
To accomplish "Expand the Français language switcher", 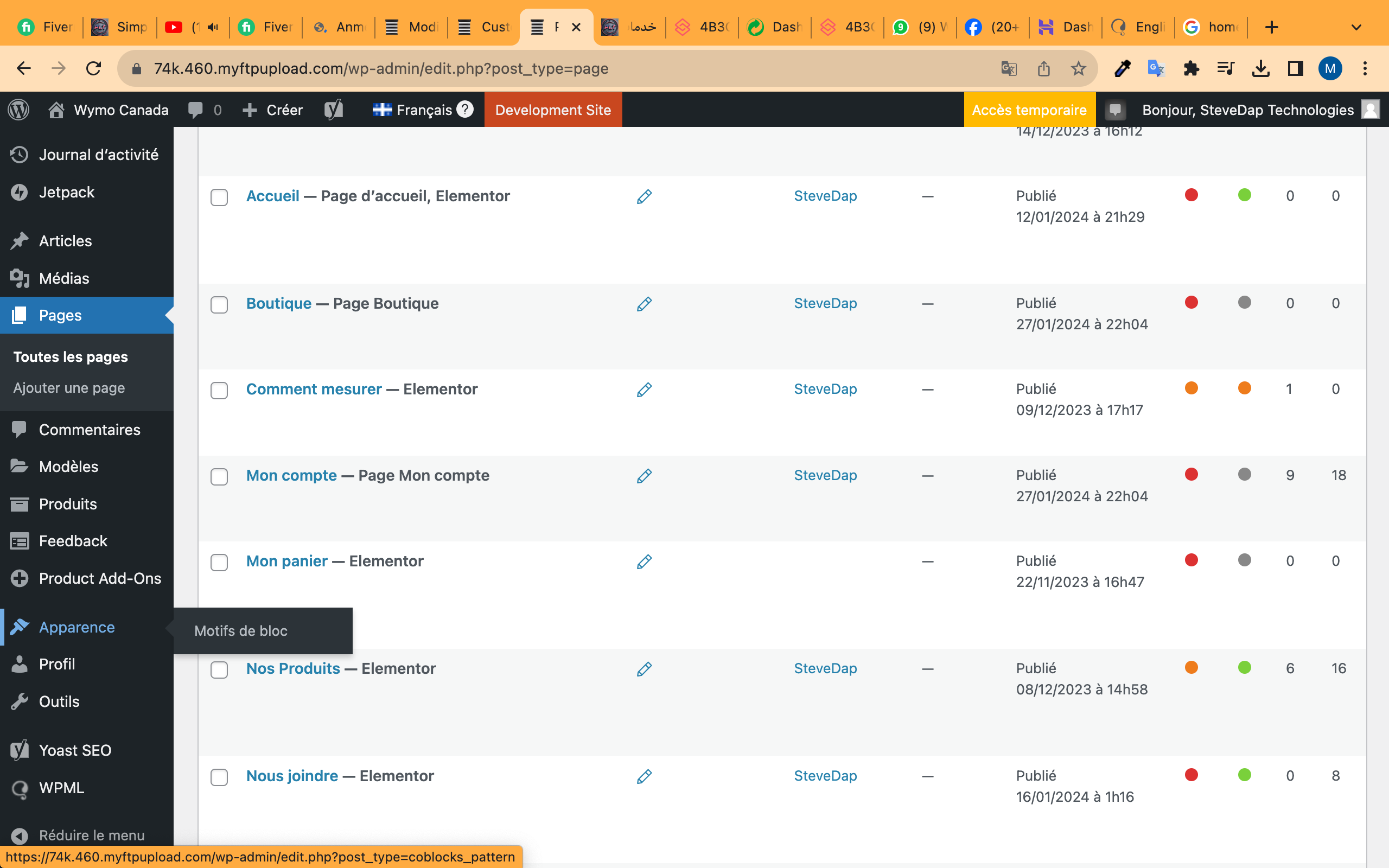I will [x=424, y=110].
